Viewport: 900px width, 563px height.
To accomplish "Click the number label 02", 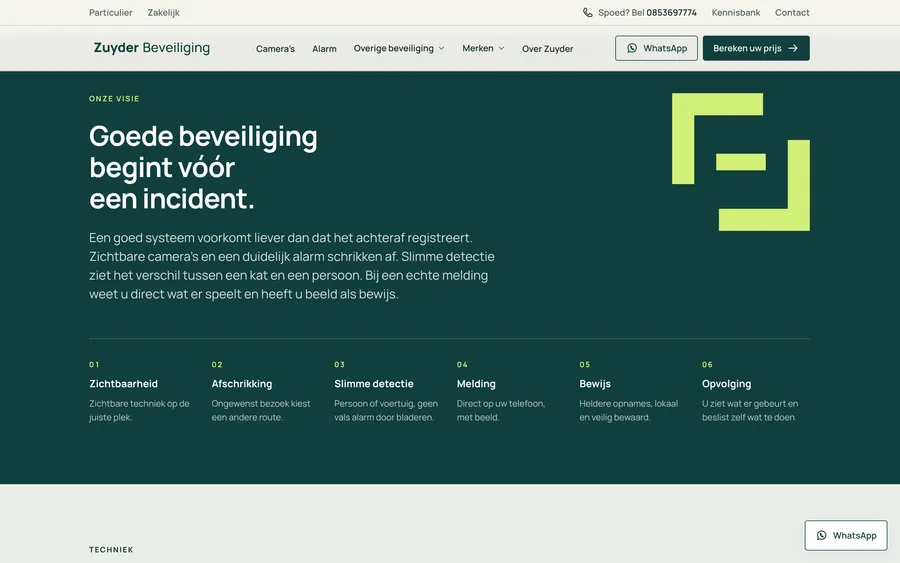I will (x=217, y=364).
